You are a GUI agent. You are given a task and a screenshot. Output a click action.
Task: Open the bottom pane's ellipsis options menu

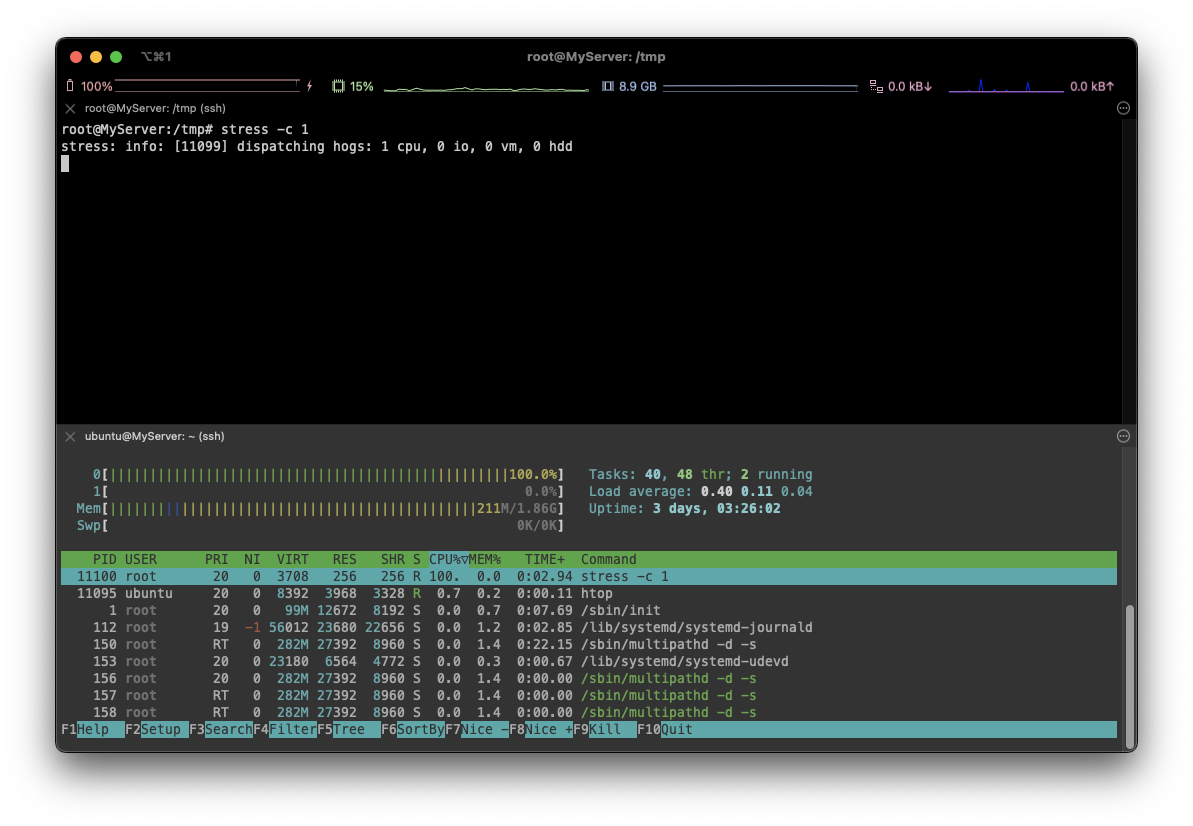(1123, 436)
